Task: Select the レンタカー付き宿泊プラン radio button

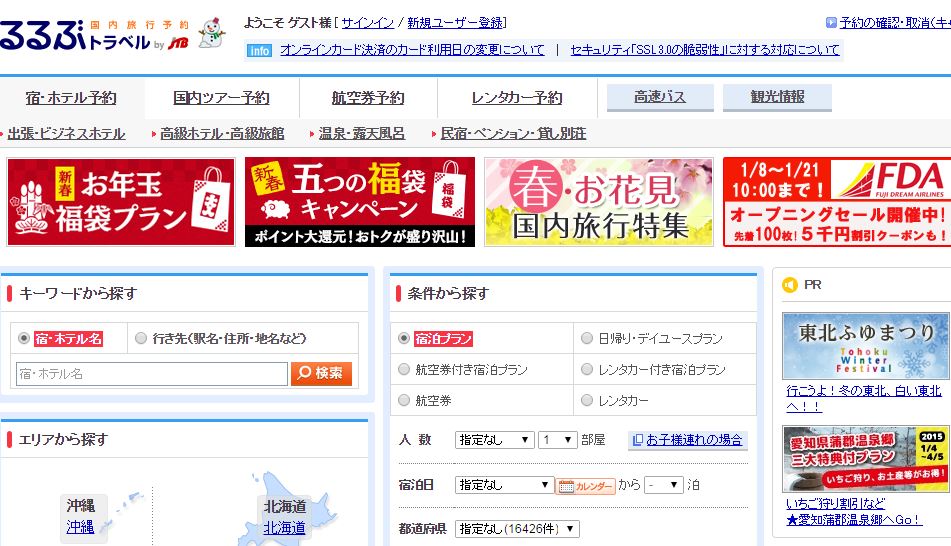Action: pyautogui.click(x=586, y=369)
